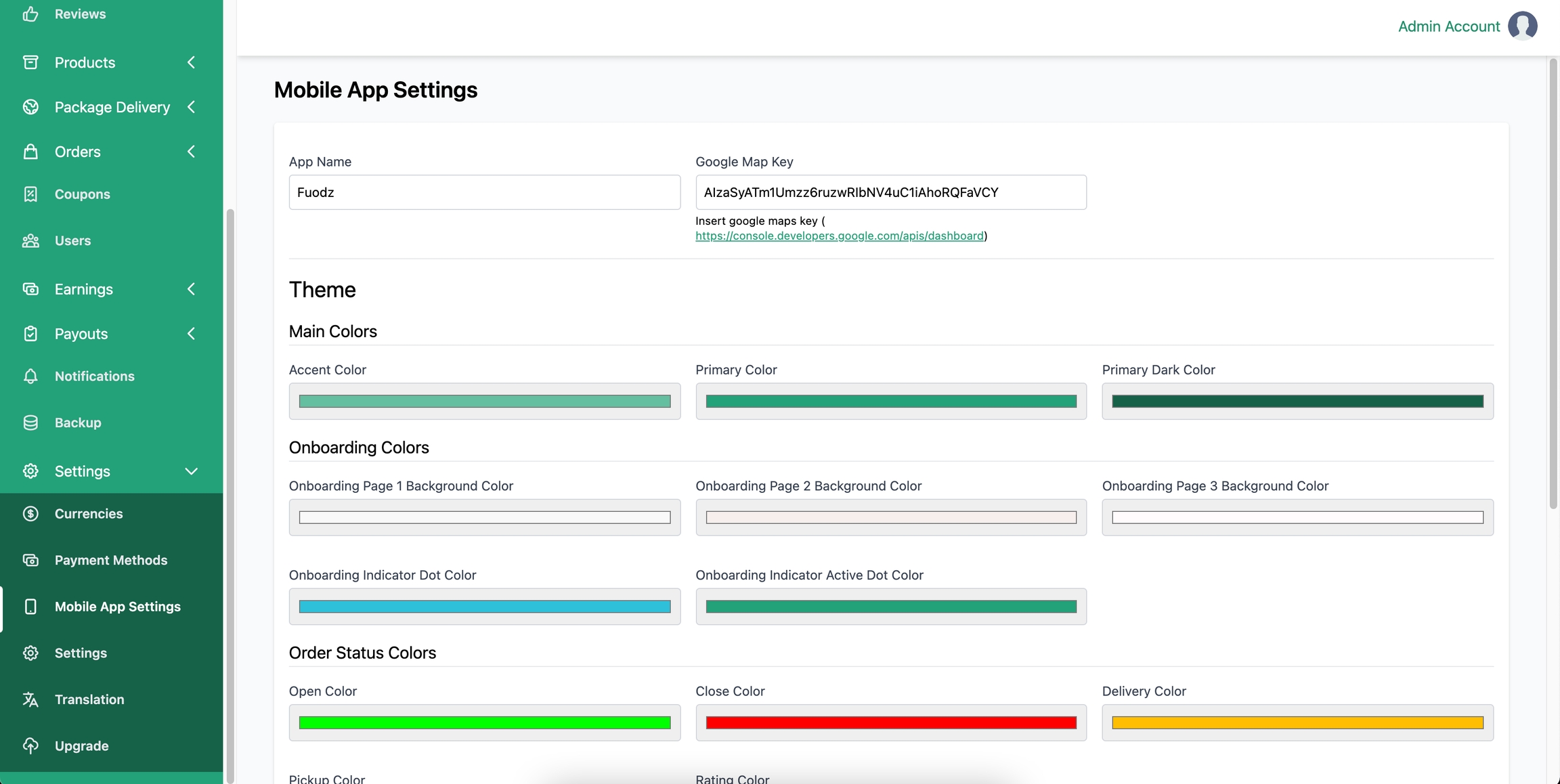Click the Translation language icon
This screenshot has width=1560, height=784.
click(30, 699)
